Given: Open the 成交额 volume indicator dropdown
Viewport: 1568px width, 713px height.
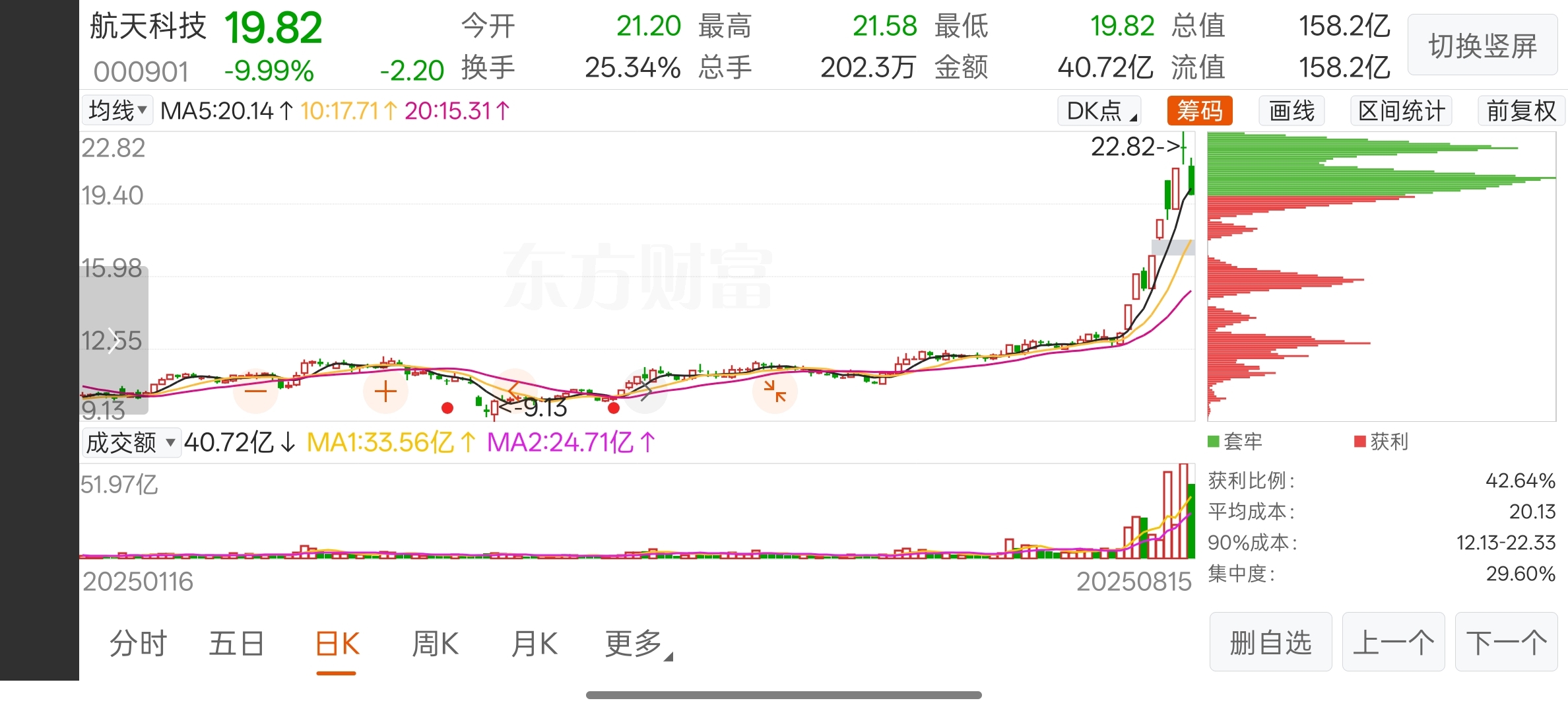Looking at the screenshot, I should click(x=131, y=442).
